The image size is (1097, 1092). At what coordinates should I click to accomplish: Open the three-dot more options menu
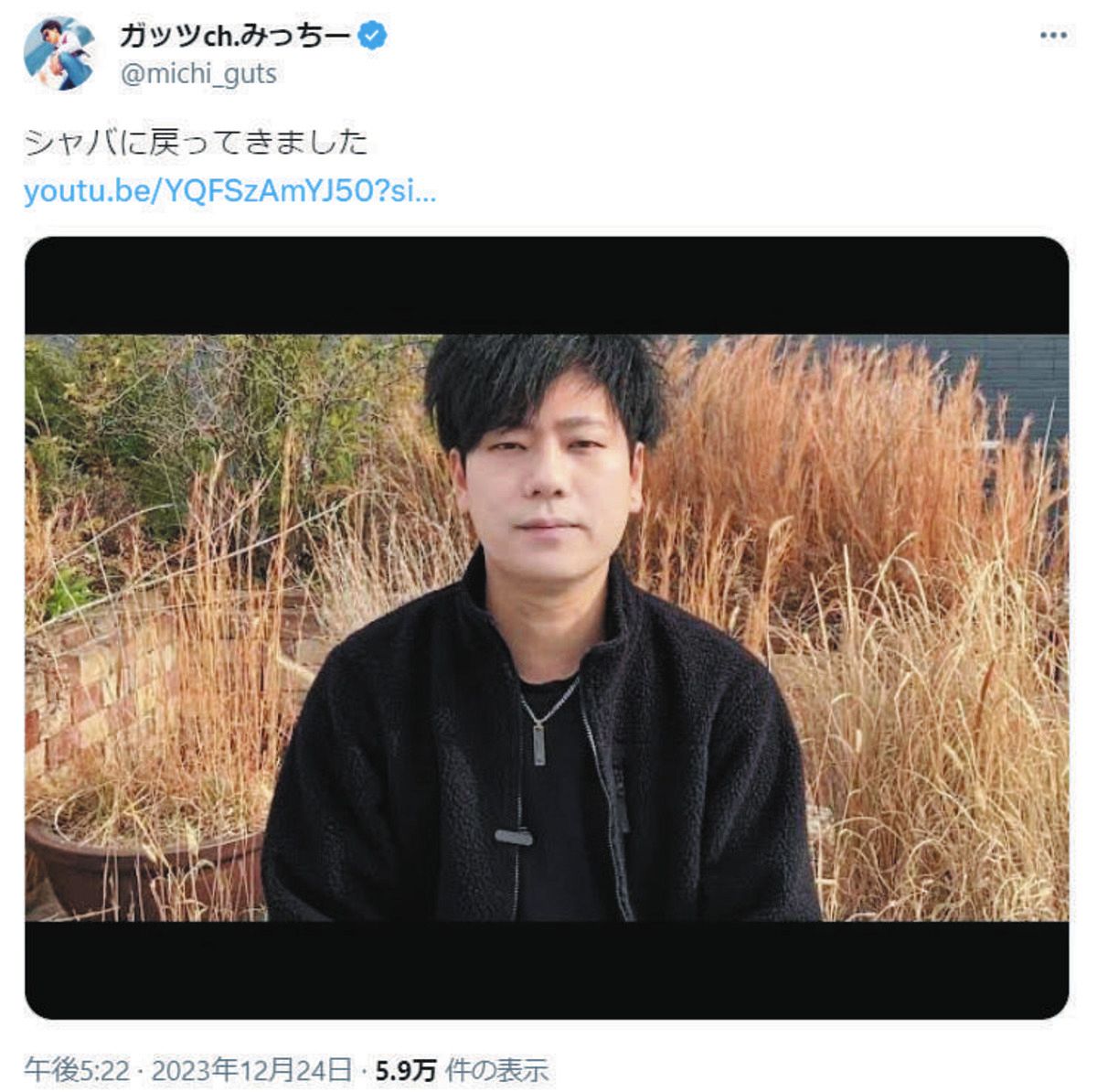1053,36
